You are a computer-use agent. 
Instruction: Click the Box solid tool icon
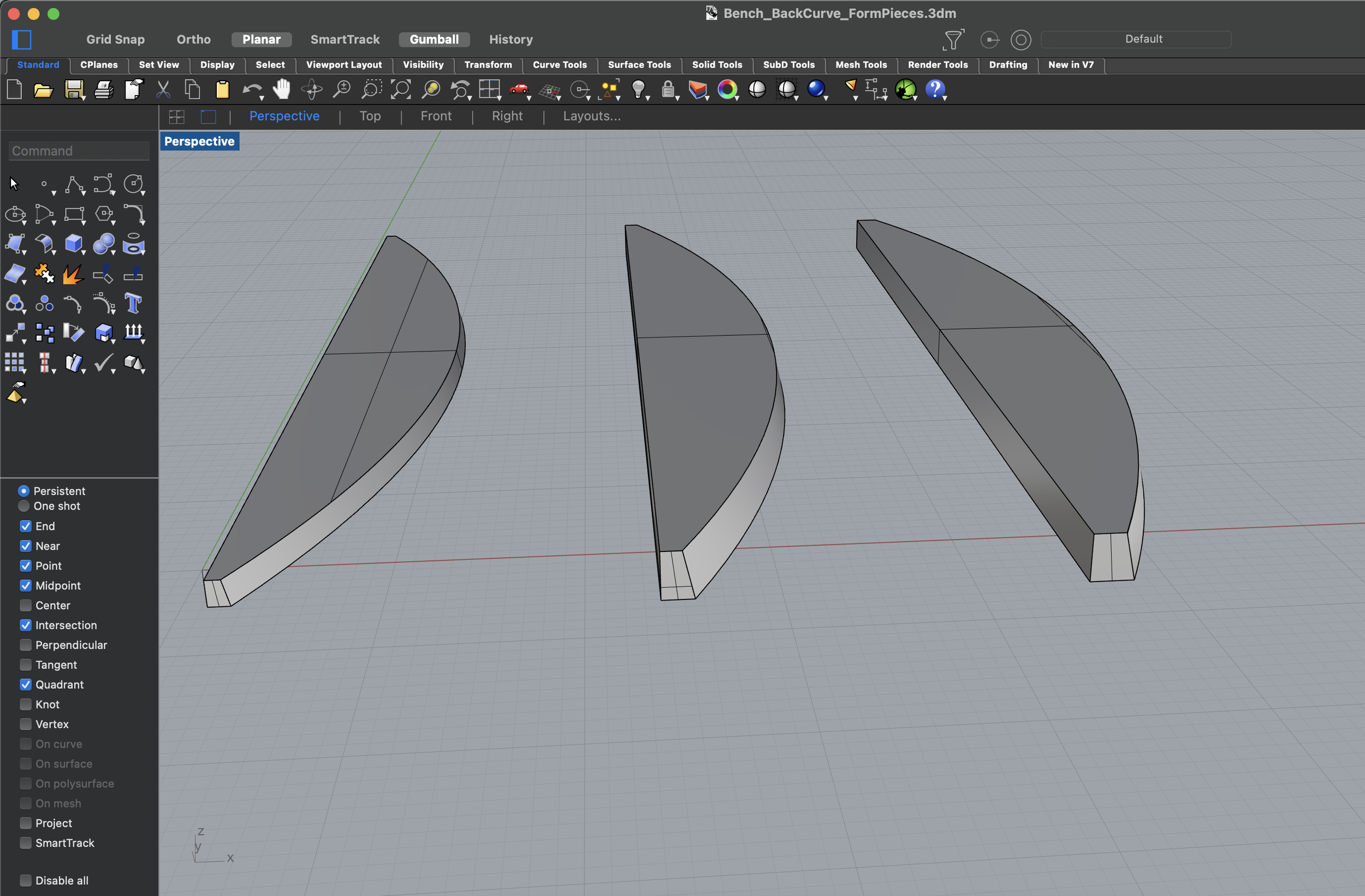(73, 244)
